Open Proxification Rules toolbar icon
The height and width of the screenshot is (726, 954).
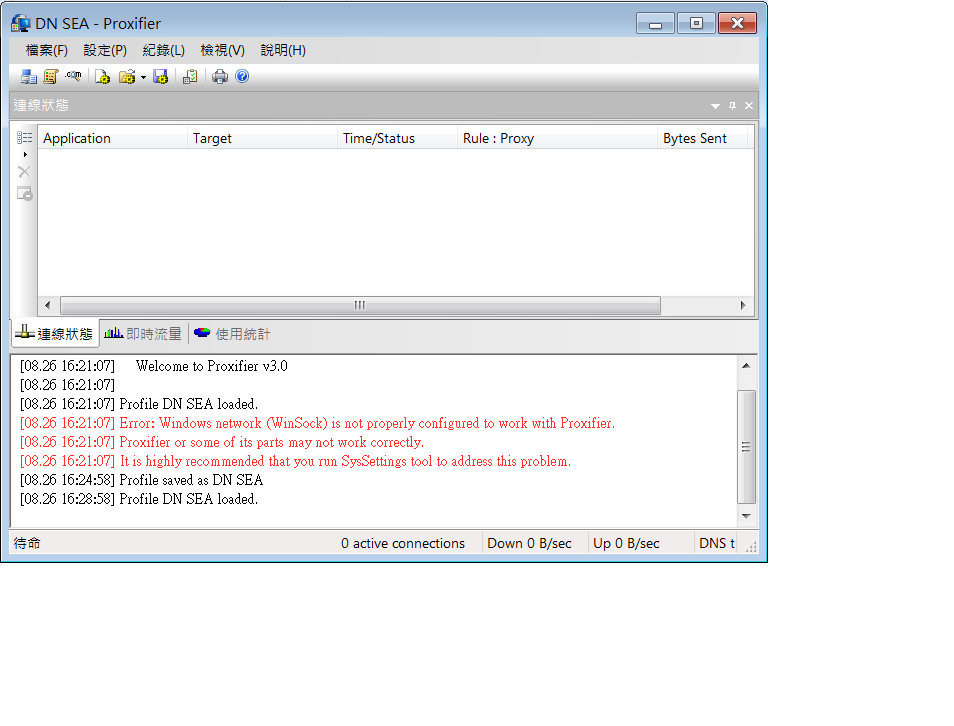tap(50, 77)
